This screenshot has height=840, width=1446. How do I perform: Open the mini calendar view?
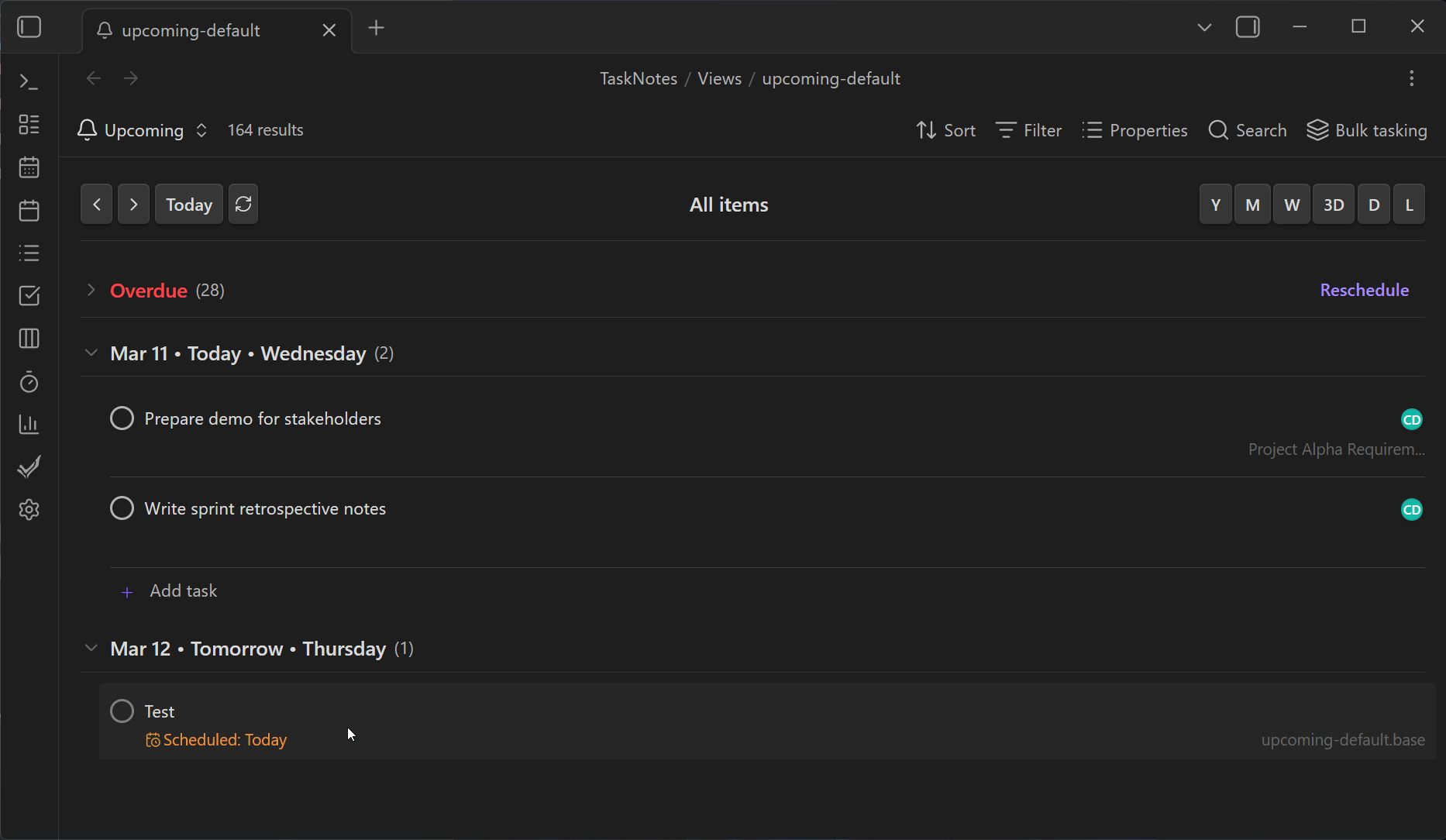tap(29, 167)
